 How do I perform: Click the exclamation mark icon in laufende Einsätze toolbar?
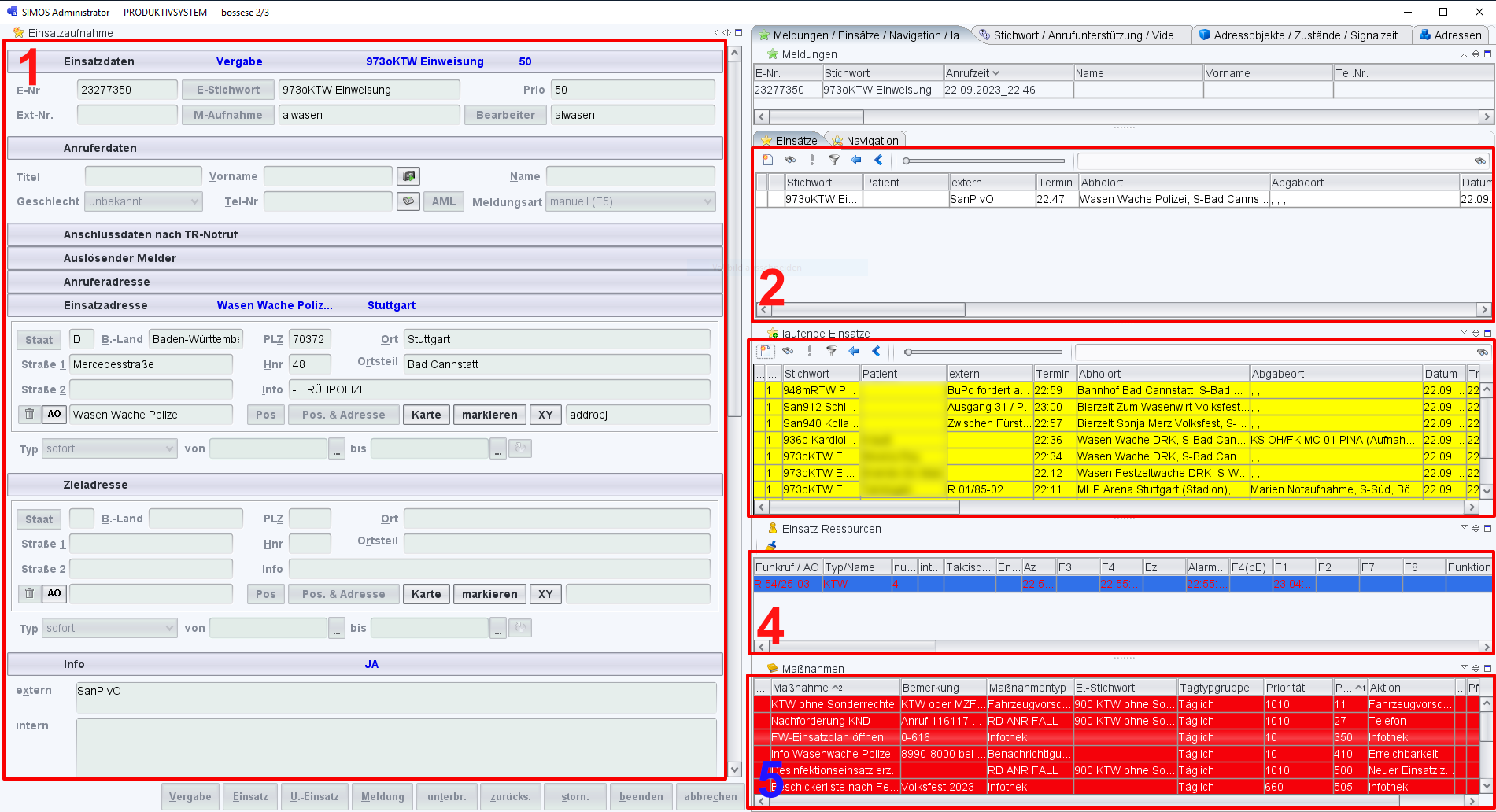(810, 352)
